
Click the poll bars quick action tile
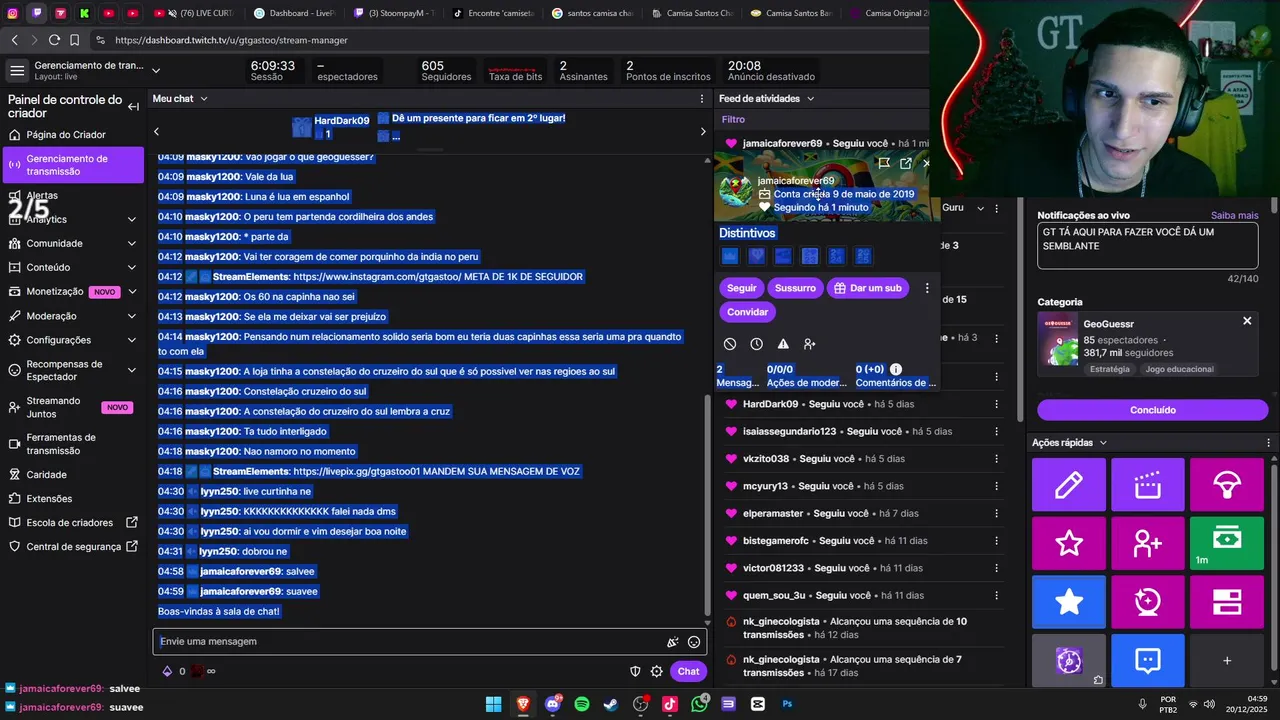pos(1227,602)
